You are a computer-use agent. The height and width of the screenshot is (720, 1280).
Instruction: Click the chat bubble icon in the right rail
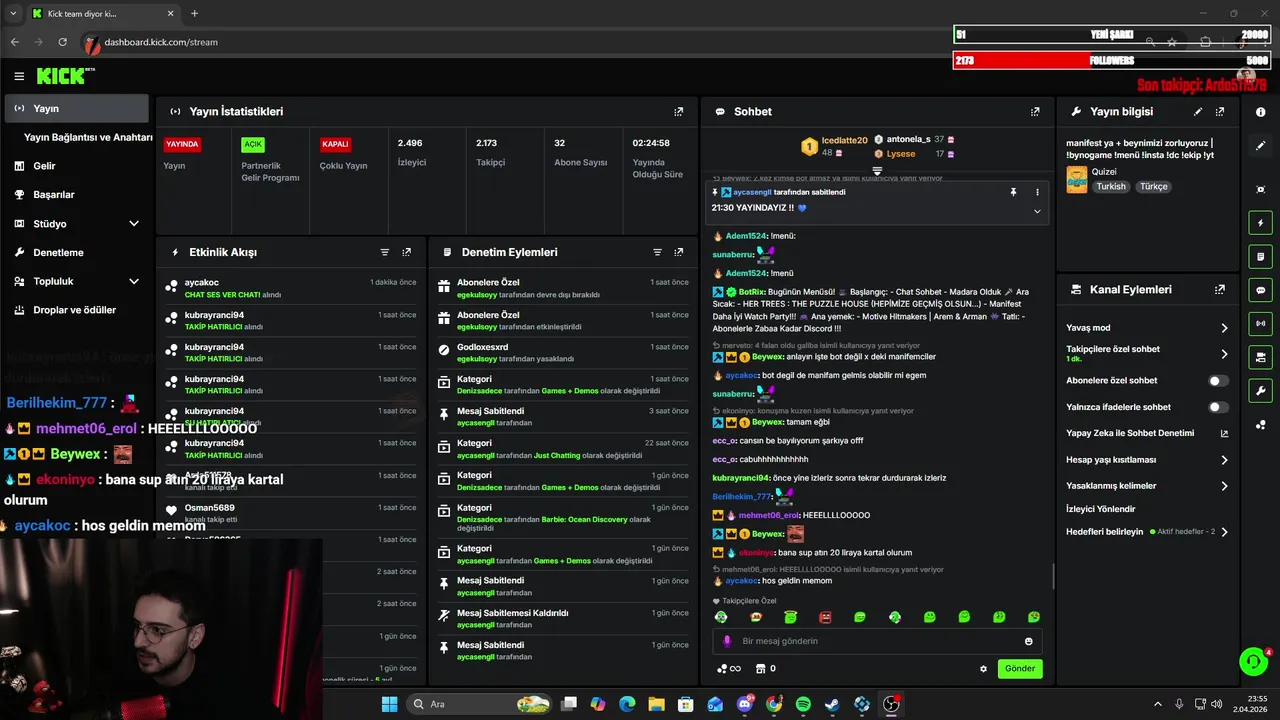[1261, 290]
